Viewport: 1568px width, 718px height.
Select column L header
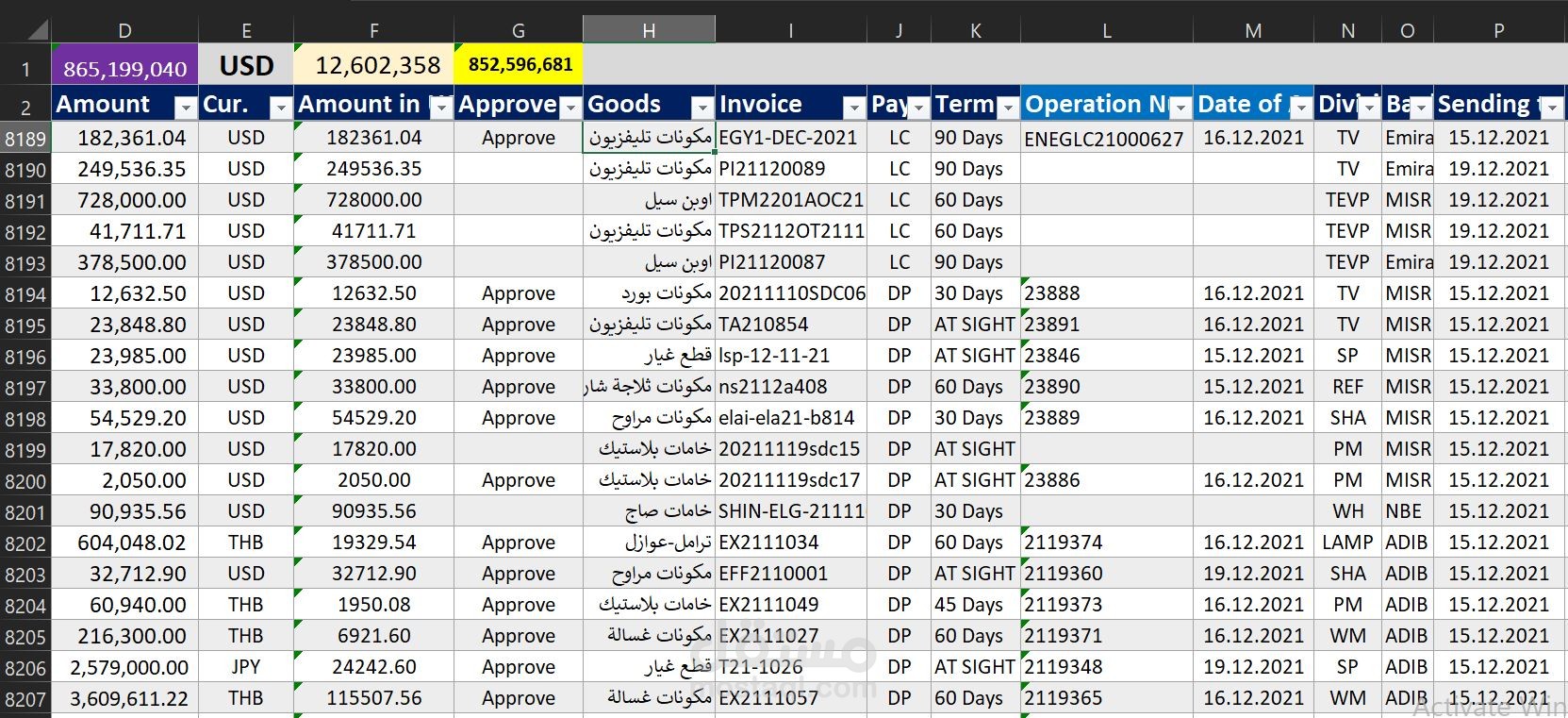(x=1106, y=30)
